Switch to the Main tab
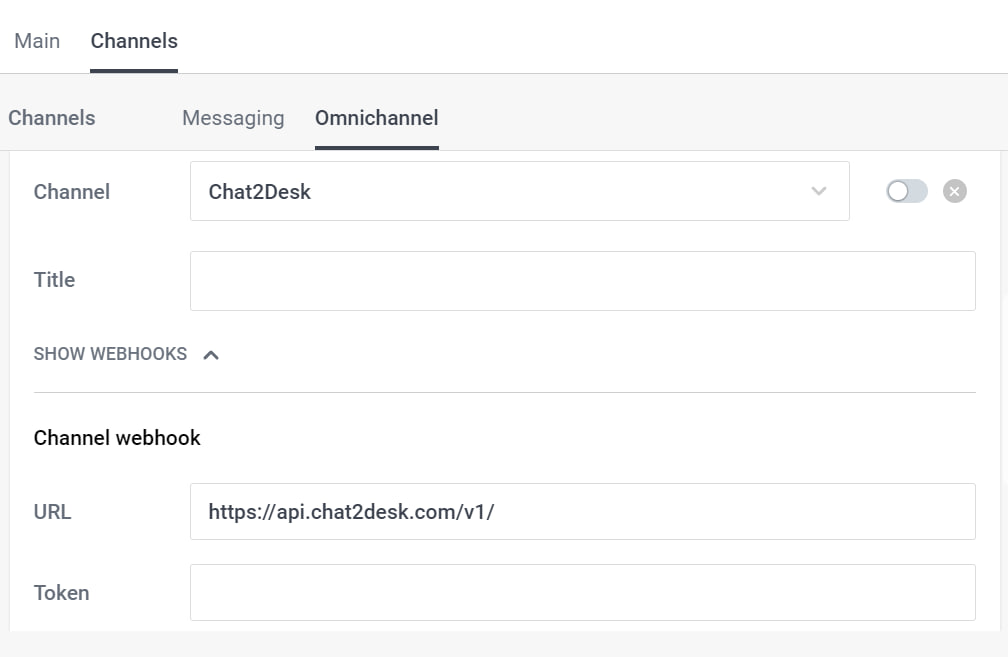Viewport: 1008px width, 657px height. tap(37, 41)
